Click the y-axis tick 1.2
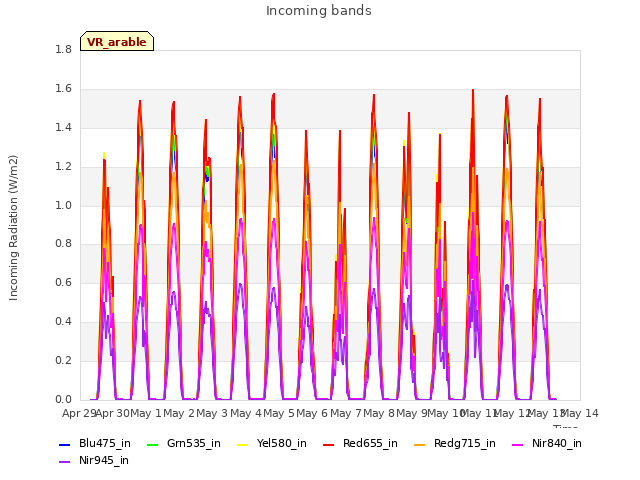The width and height of the screenshot is (640, 480). pyautogui.click(x=63, y=167)
